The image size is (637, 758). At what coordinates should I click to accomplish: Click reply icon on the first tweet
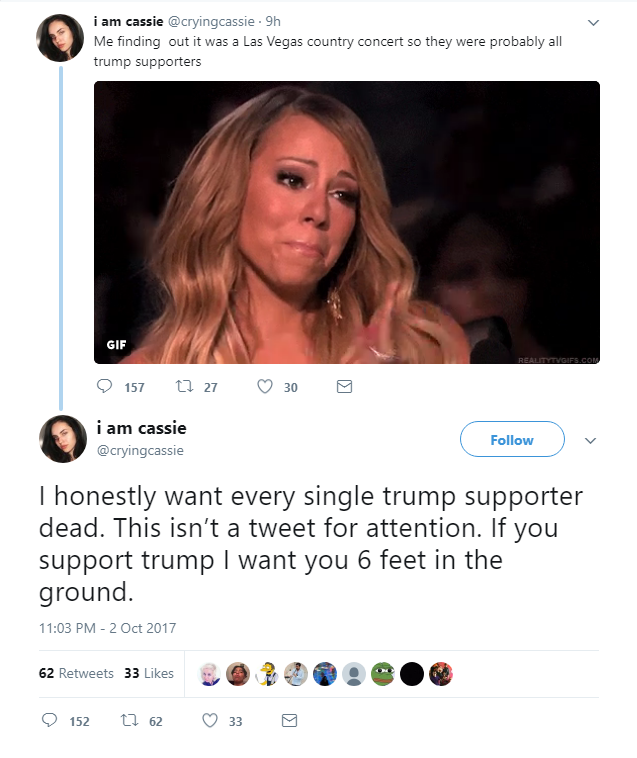point(104,386)
